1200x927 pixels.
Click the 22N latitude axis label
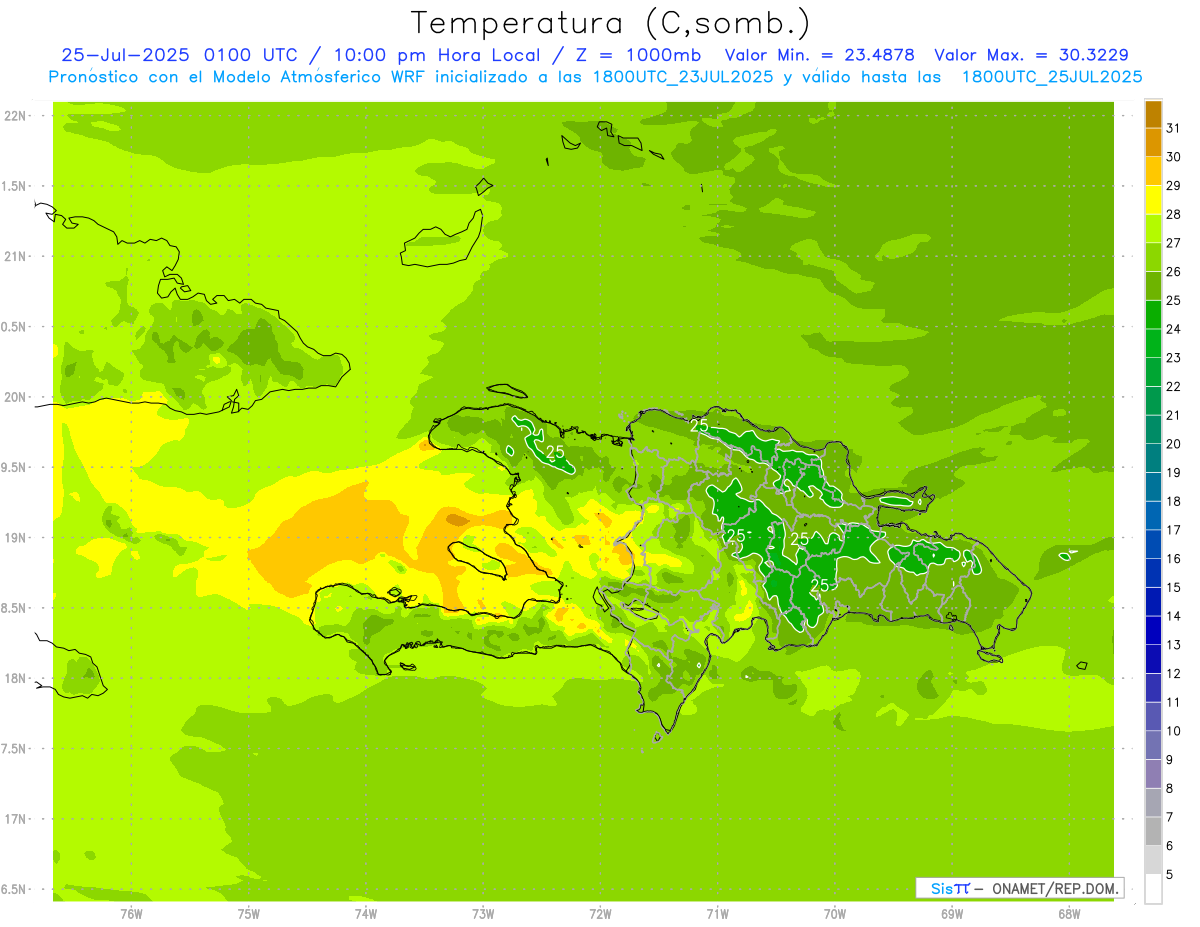point(16,116)
